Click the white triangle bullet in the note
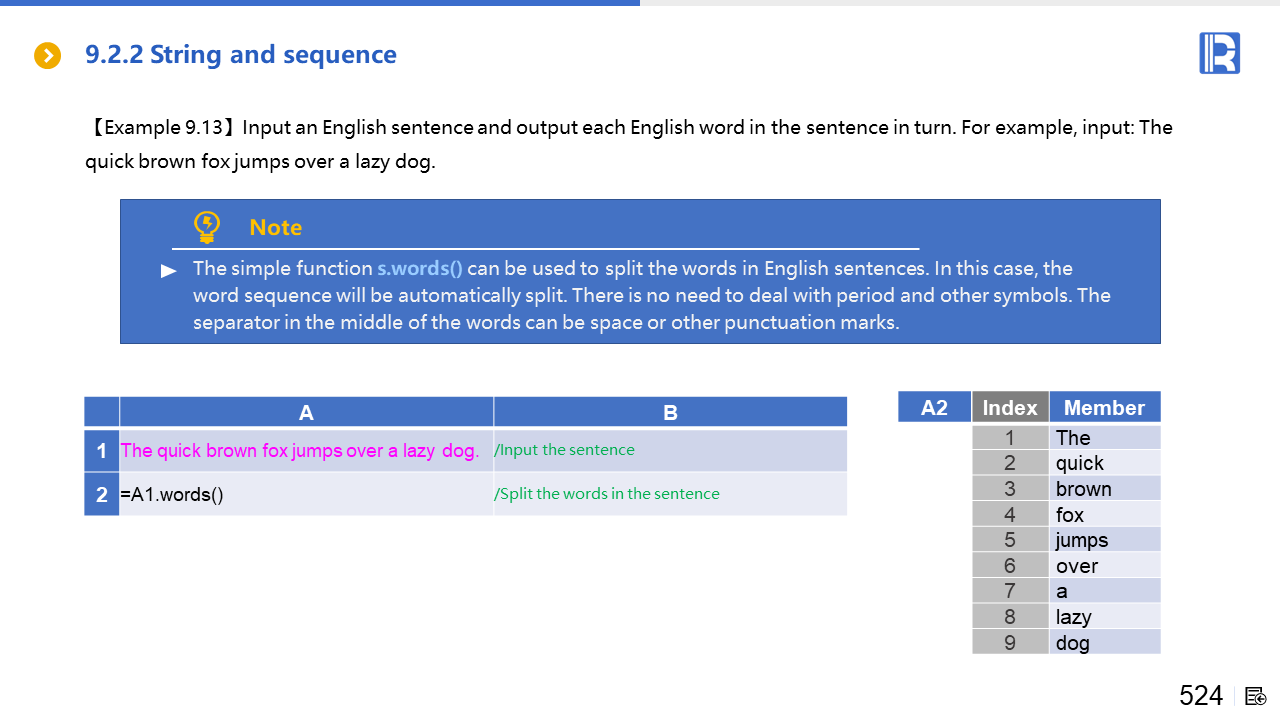 pyautogui.click(x=169, y=271)
